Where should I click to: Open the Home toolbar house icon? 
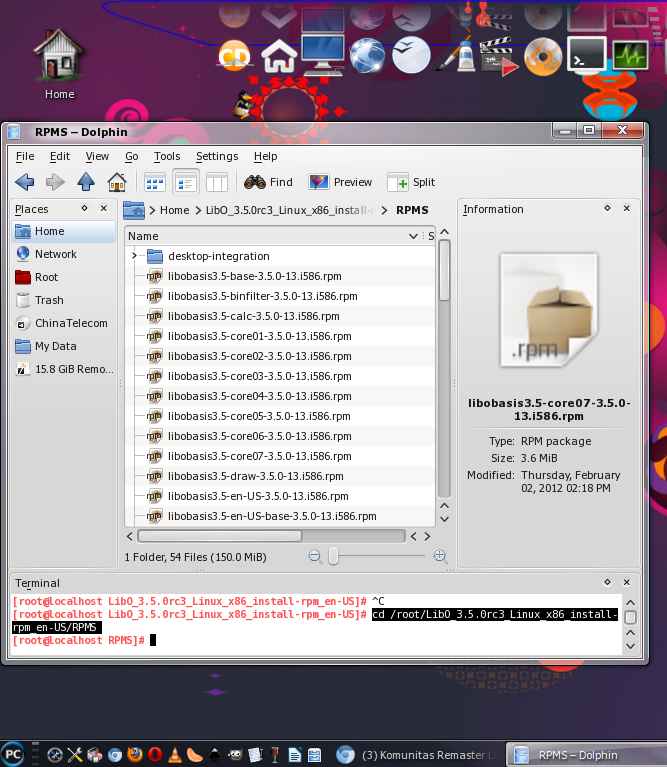point(117,182)
